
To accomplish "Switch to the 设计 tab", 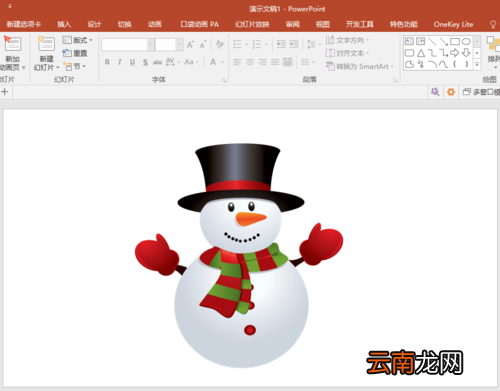I will click(94, 24).
